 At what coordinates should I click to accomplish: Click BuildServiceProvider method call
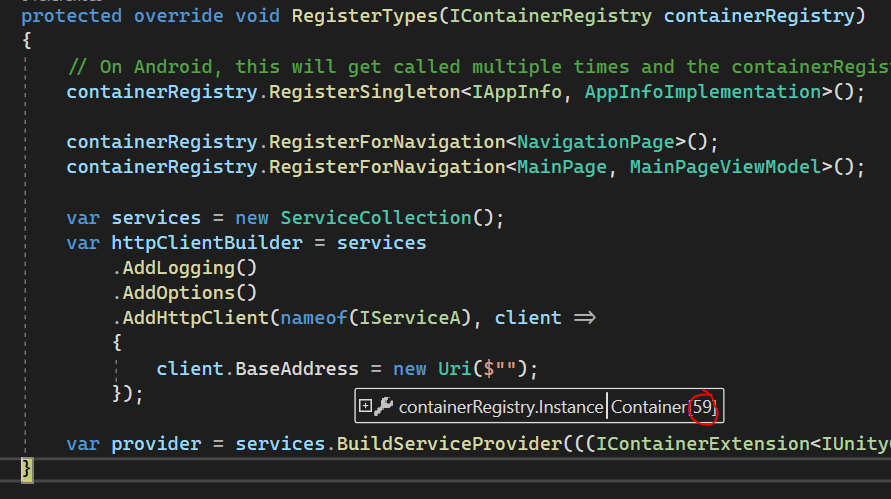(x=449, y=444)
